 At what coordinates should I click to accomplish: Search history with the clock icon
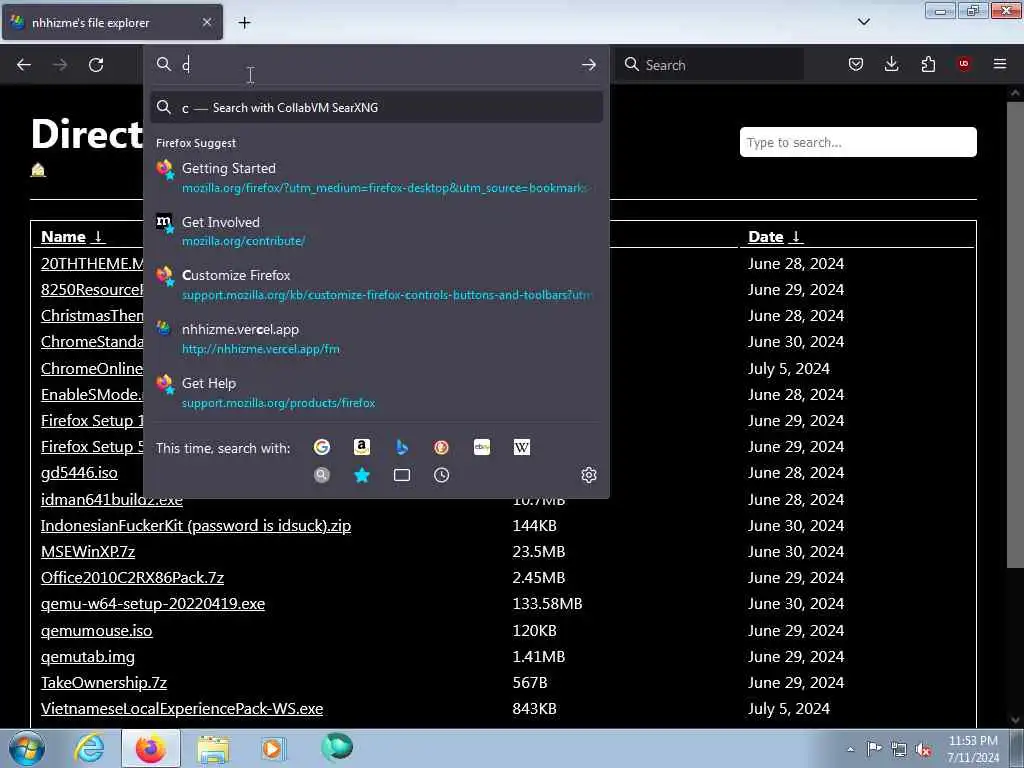[x=441, y=475]
